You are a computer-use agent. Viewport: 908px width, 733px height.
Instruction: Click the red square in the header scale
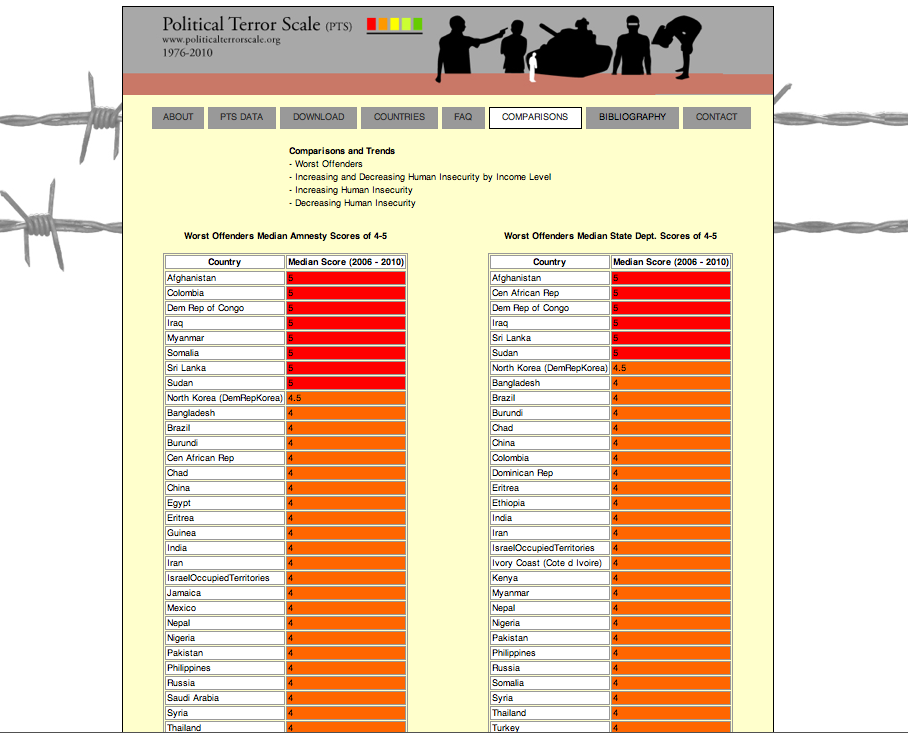point(371,24)
